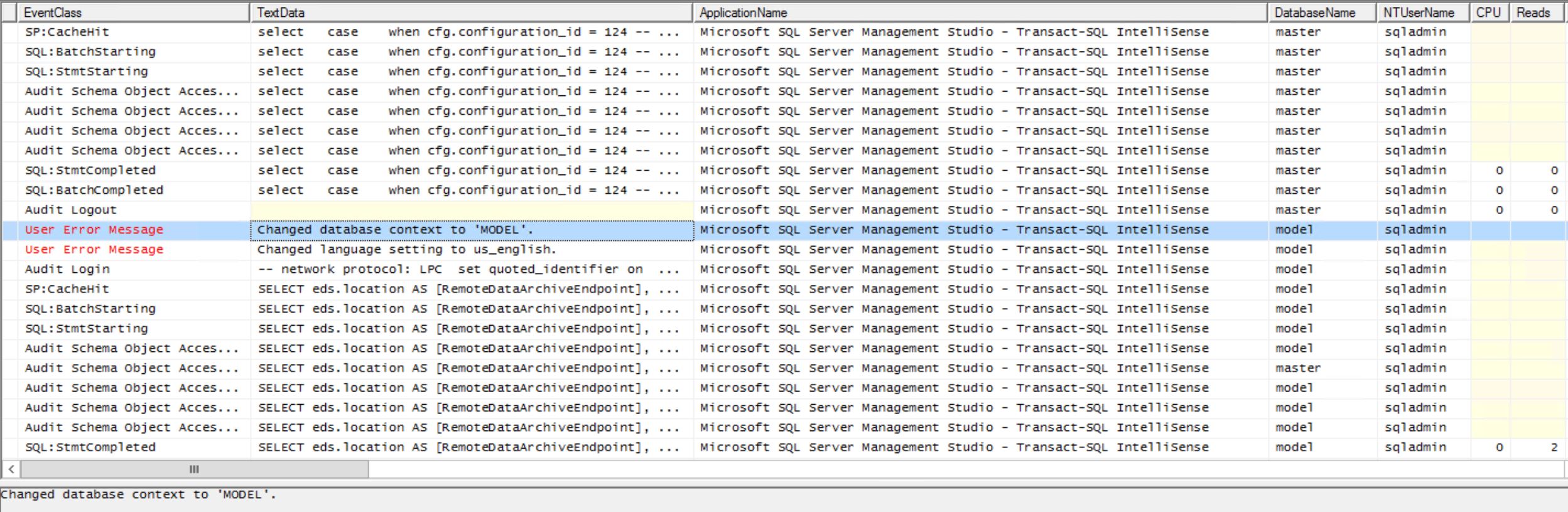This screenshot has height=512, width=1568.
Task: Select the 'Changed language setting to us_english.' cell
Action: [x=472, y=250]
